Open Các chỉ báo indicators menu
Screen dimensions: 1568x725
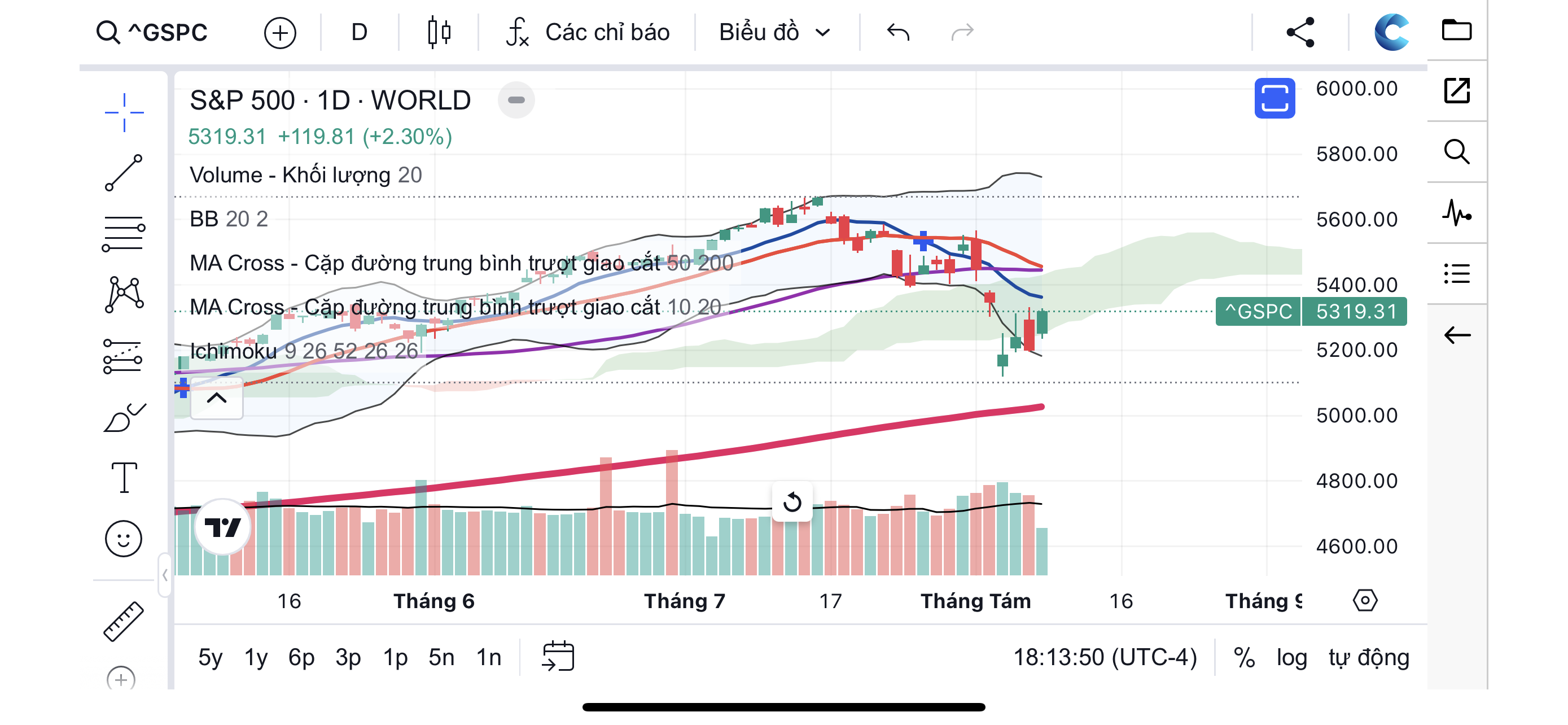coord(588,32)
